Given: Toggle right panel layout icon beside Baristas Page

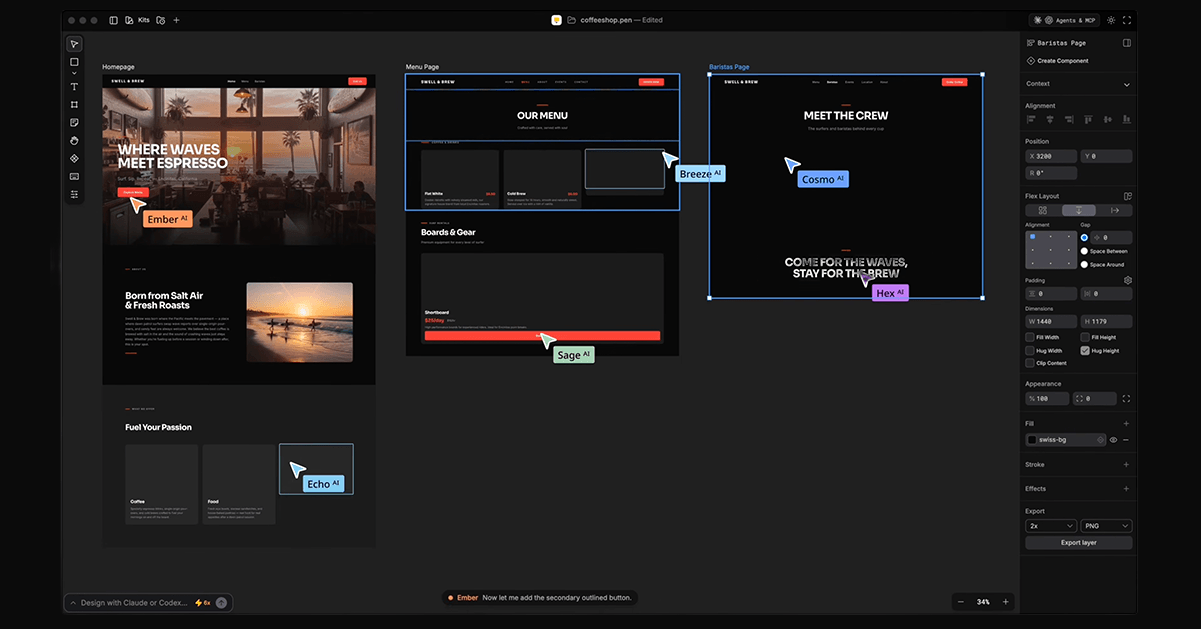Looking at the screenshot, I should [1127, 43].
